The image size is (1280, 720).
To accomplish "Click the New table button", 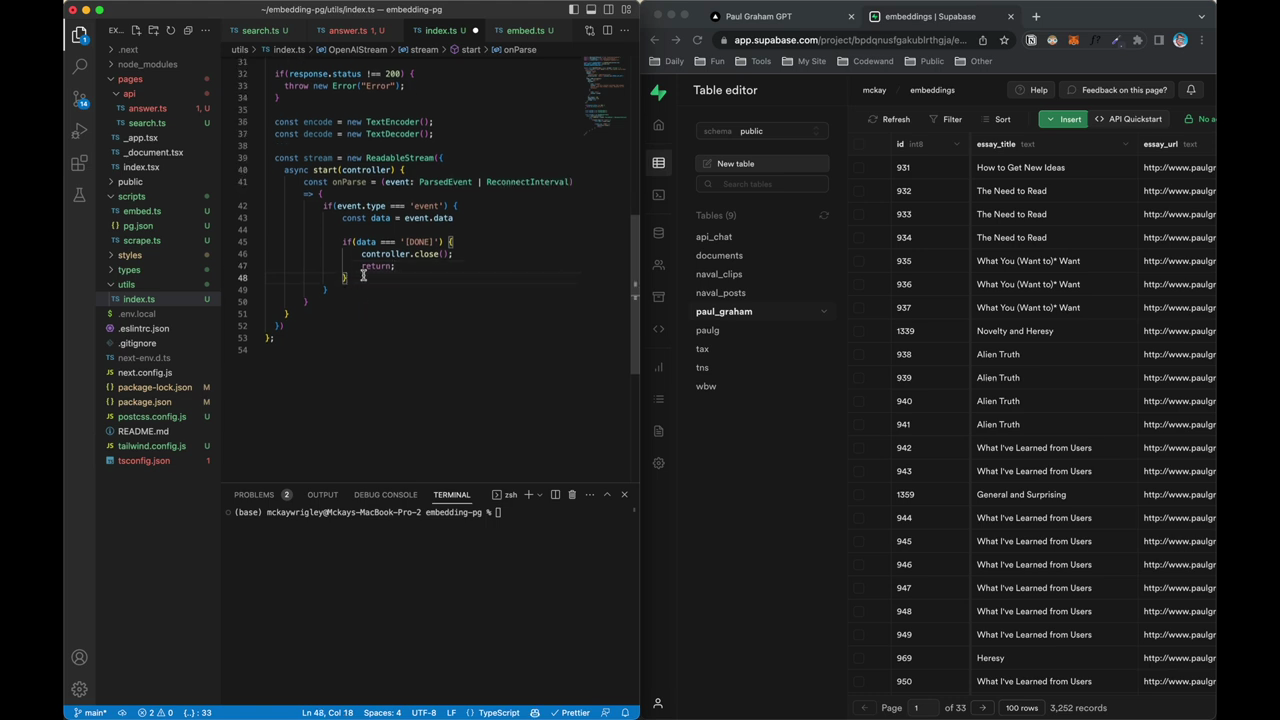I will pyautogui.click(x=762, y=164).
